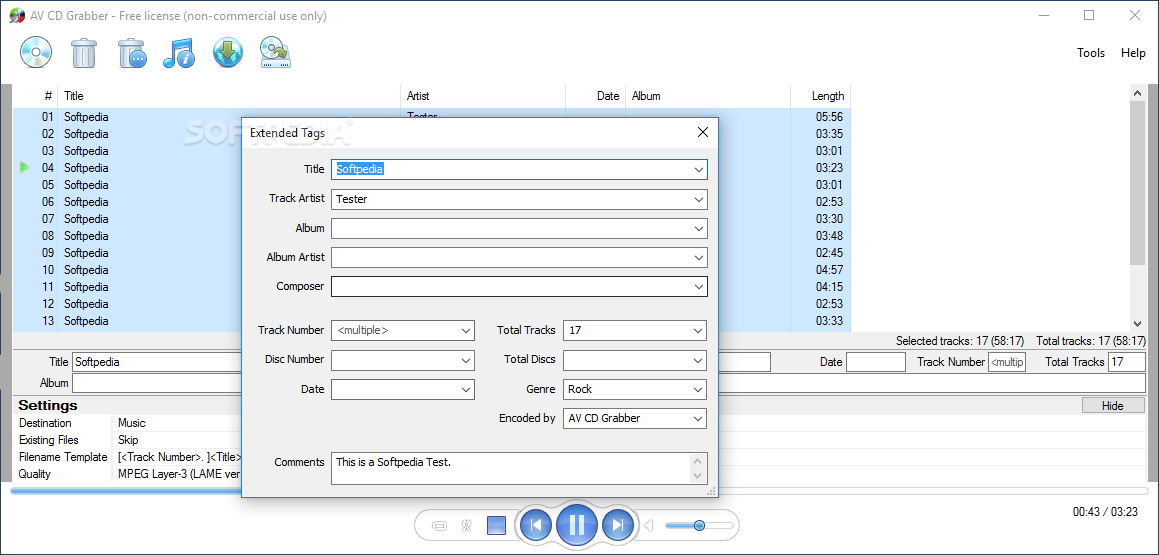The height and width of the screenshot is (555, 1159).
Task: Open the Total Discs dropdown
Action: tap(699, 360)
